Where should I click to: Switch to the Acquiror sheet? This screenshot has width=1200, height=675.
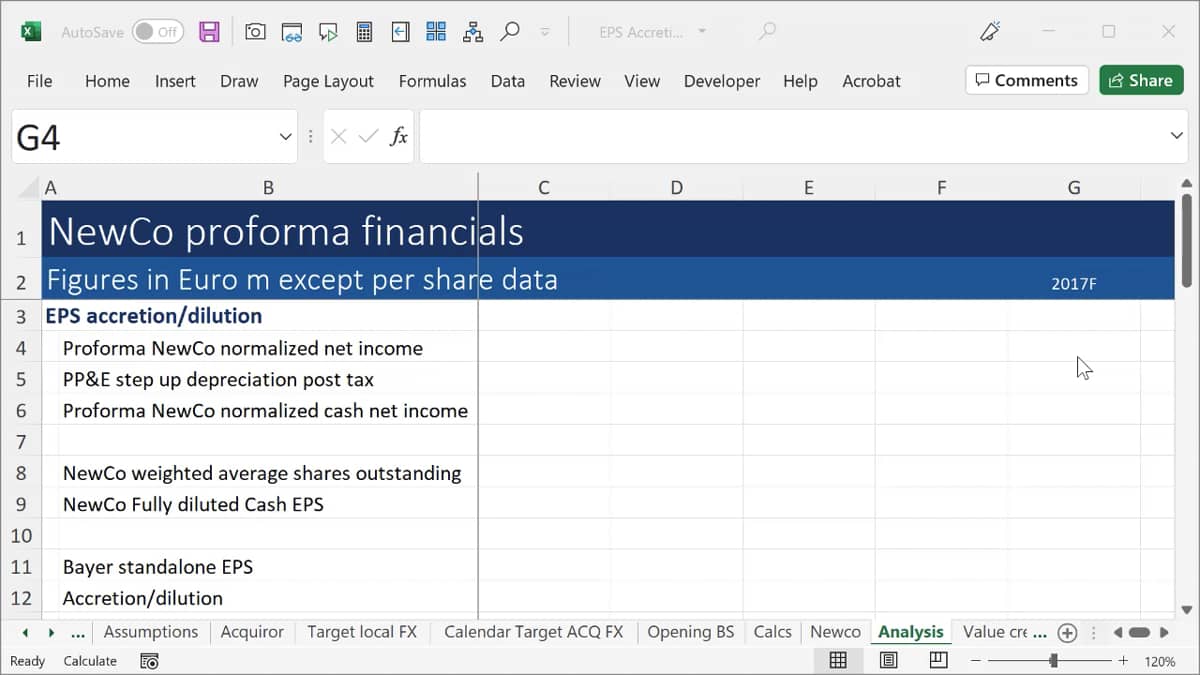click(x=252, y=632)
